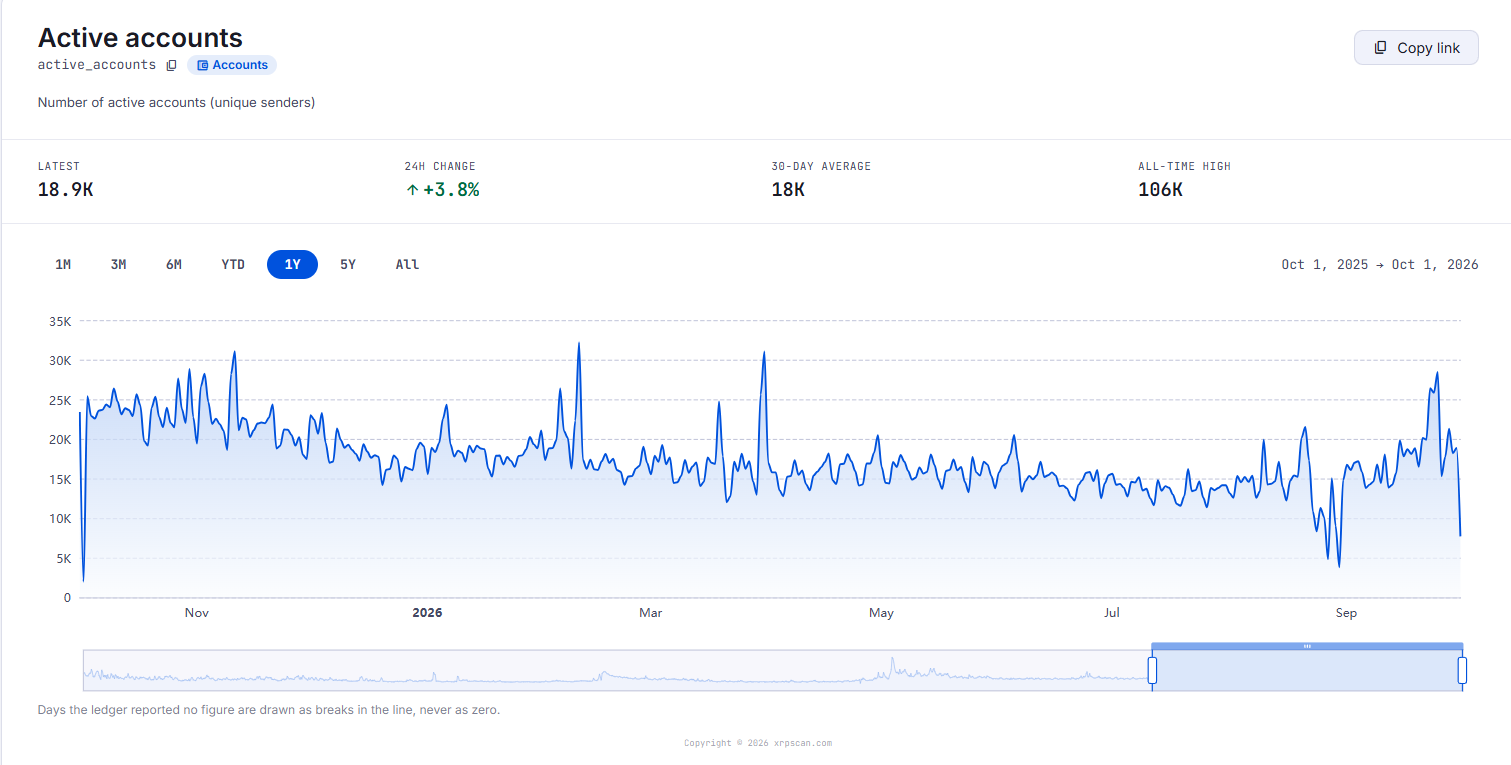1511x765 pixels.
Task: Select the 1M time range
Action: click(x=63, y=265)
